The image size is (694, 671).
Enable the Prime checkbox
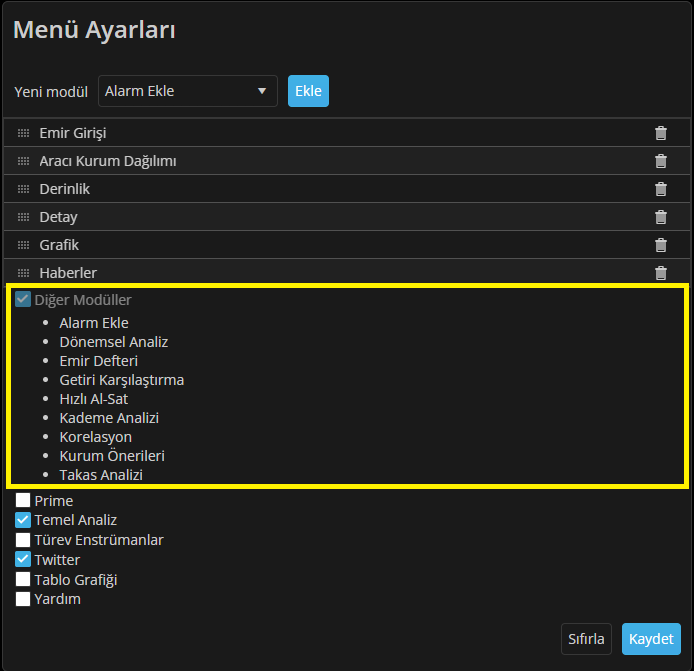coord(23,500)
